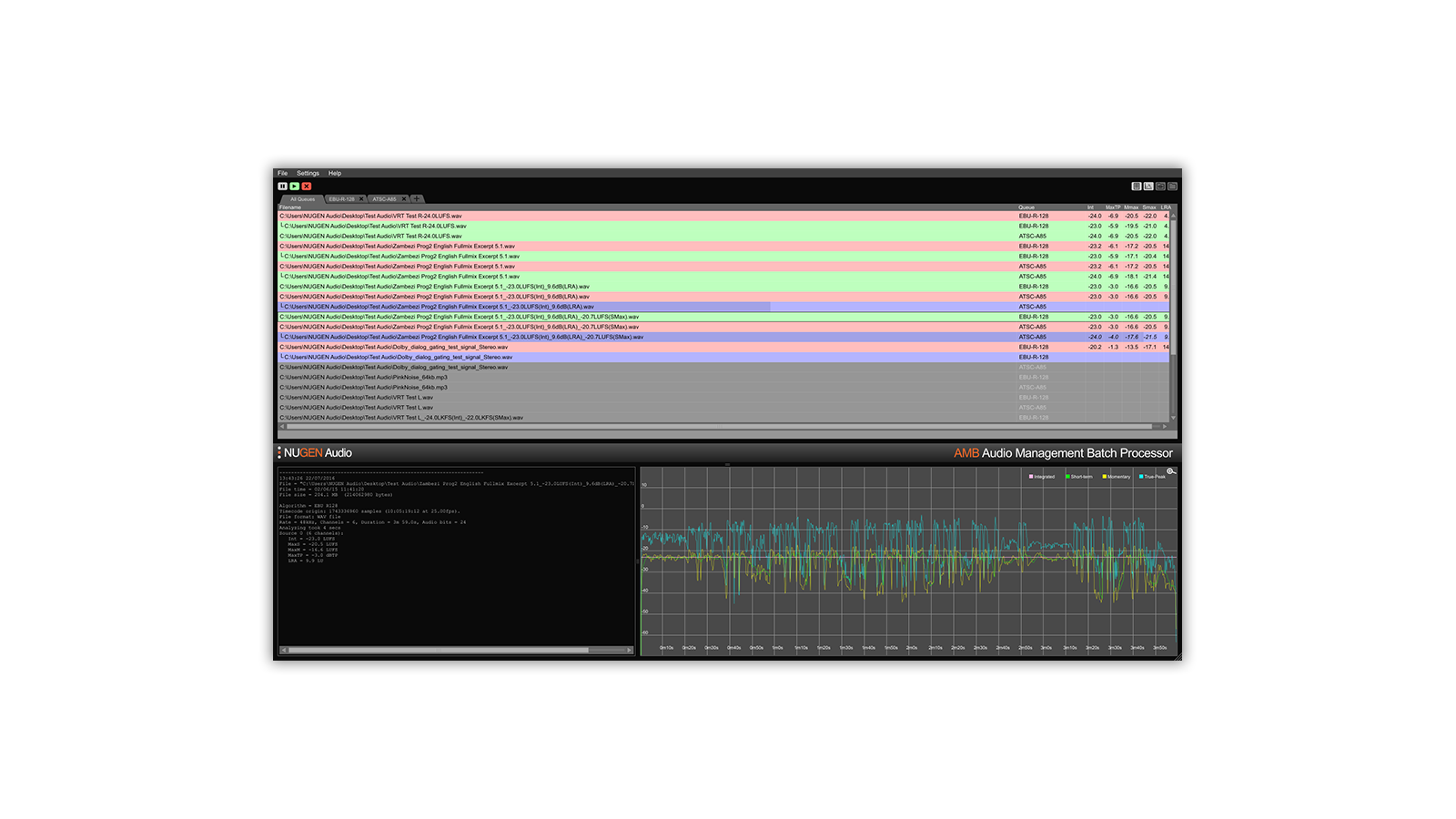Toggle the loudness graph view icon
1456x819 pixels.
tap(1148, 187)
